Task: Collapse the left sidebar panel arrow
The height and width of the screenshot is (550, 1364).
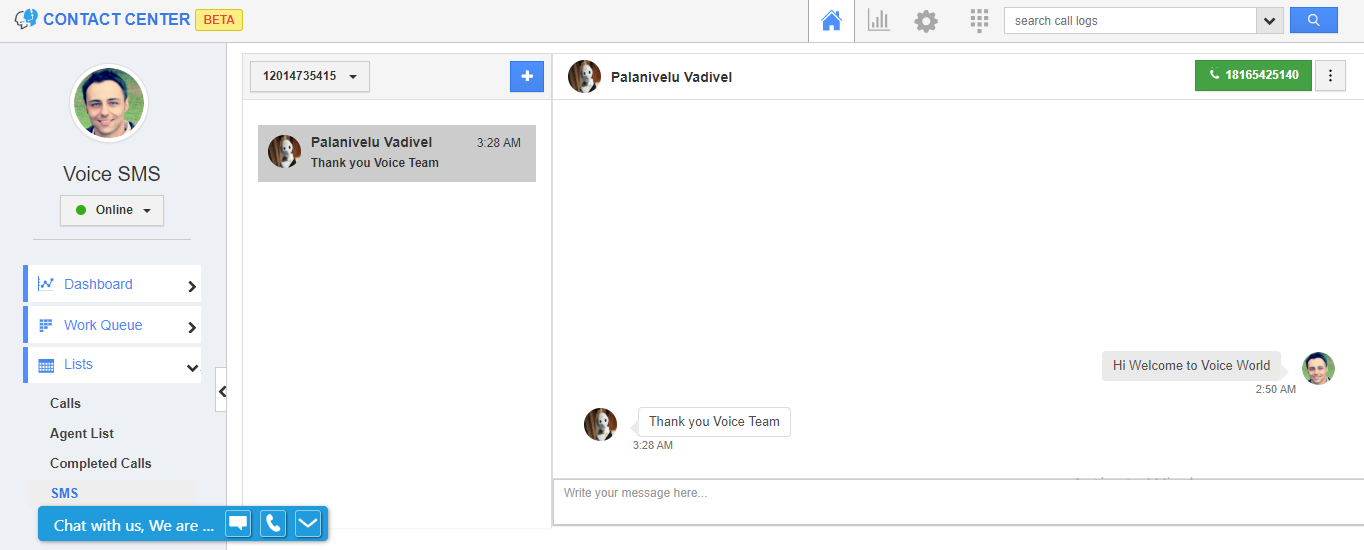Action: (221, 392)
